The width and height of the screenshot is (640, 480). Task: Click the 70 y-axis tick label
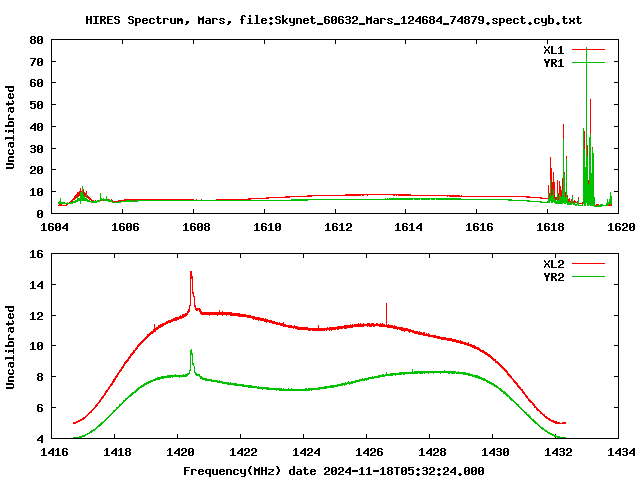pos(36,62)
